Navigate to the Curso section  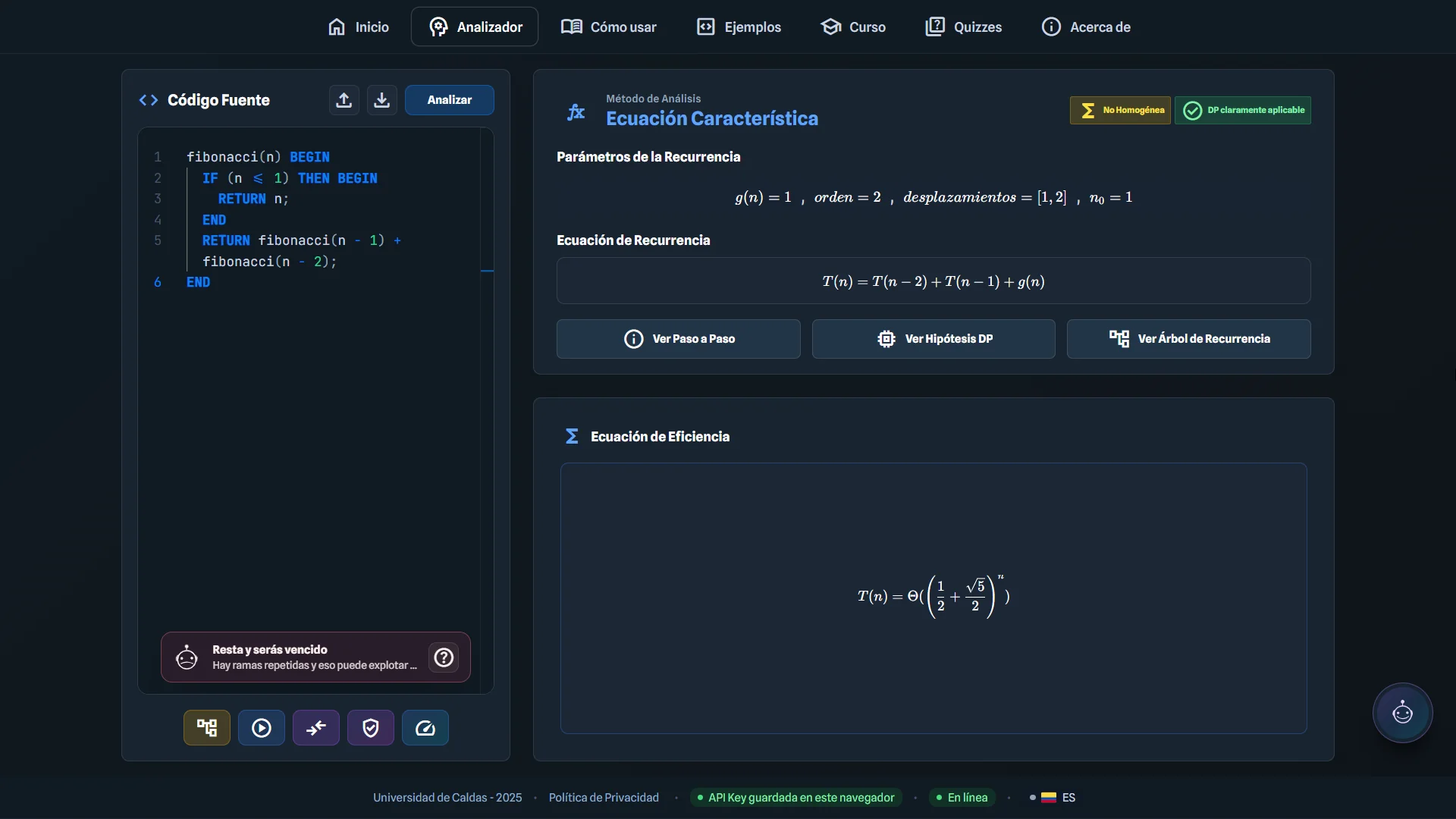pos(853,27)
